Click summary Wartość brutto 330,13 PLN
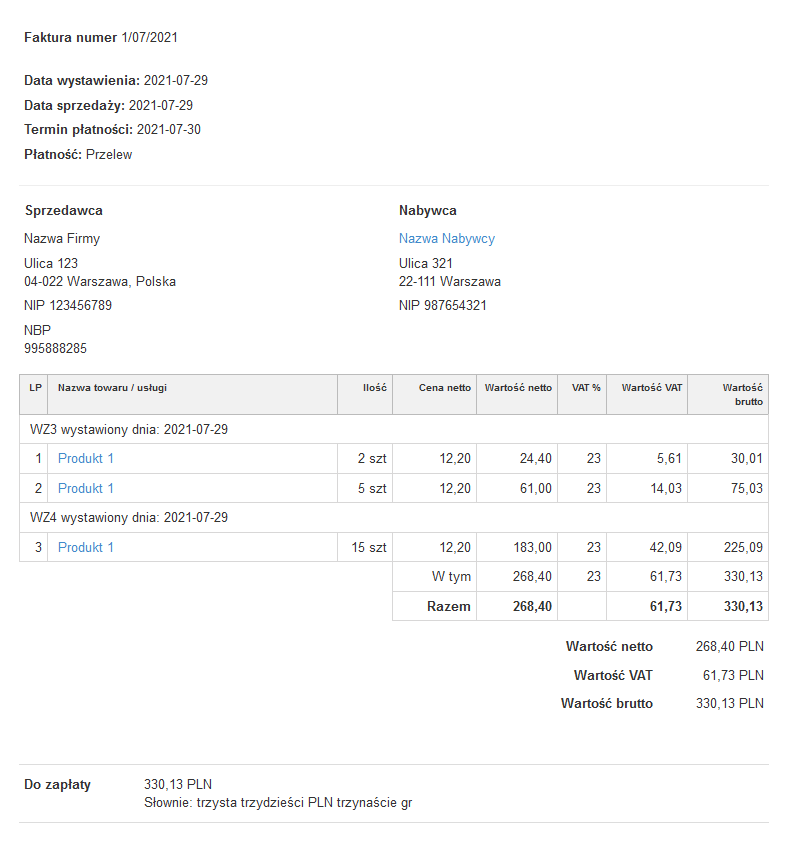Image resolution: width=793 pixels, height=863 pixels. [x=730, y=703]
